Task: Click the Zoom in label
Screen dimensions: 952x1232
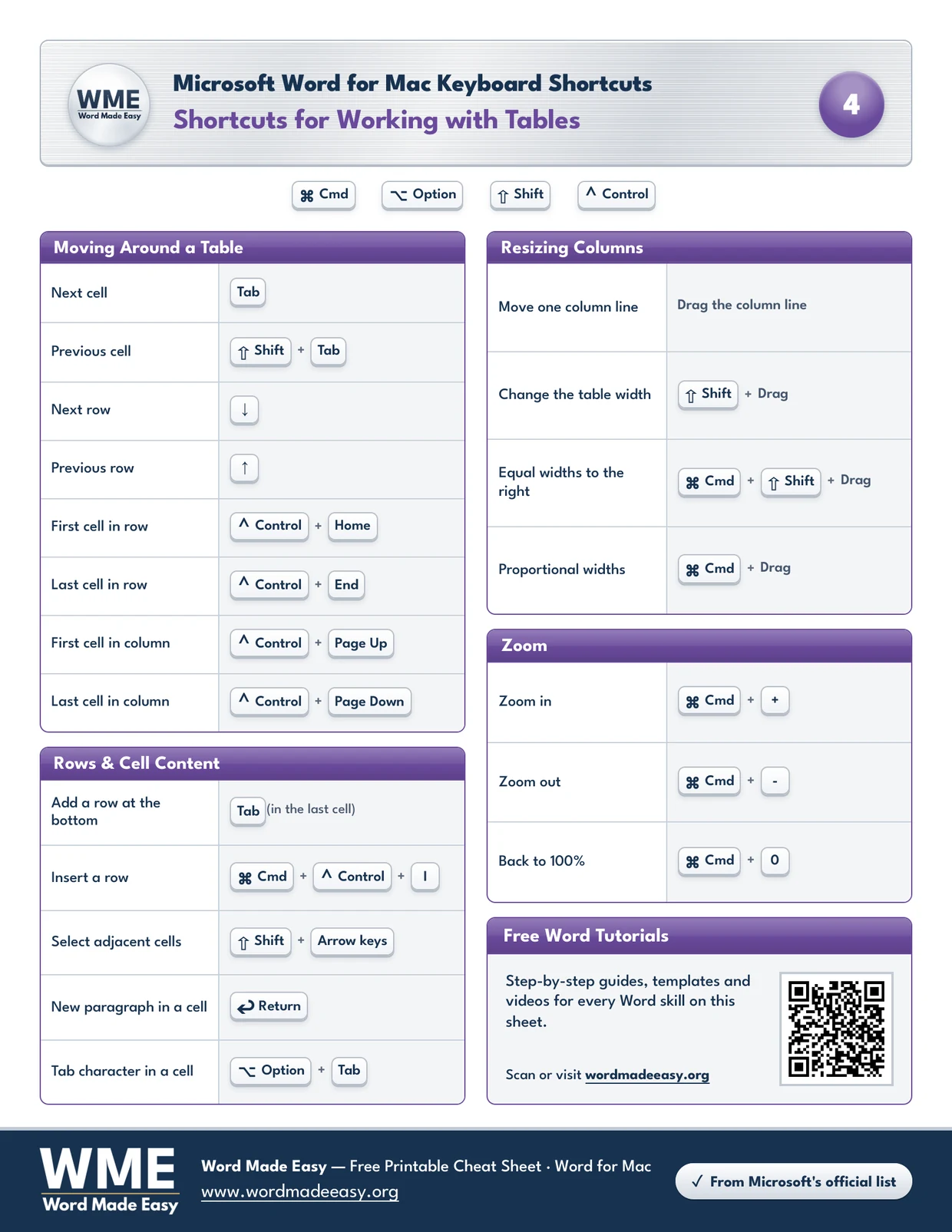Action: (x=525, y=702)
